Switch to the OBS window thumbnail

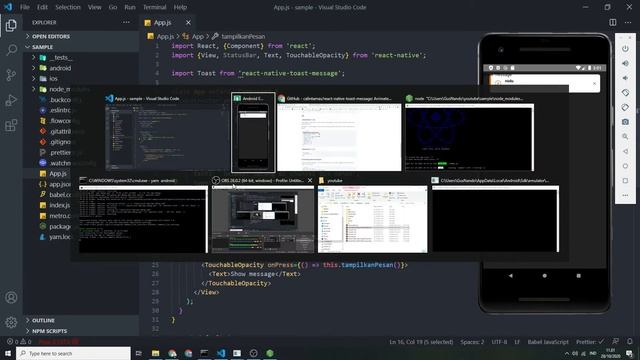coord(263,215)
